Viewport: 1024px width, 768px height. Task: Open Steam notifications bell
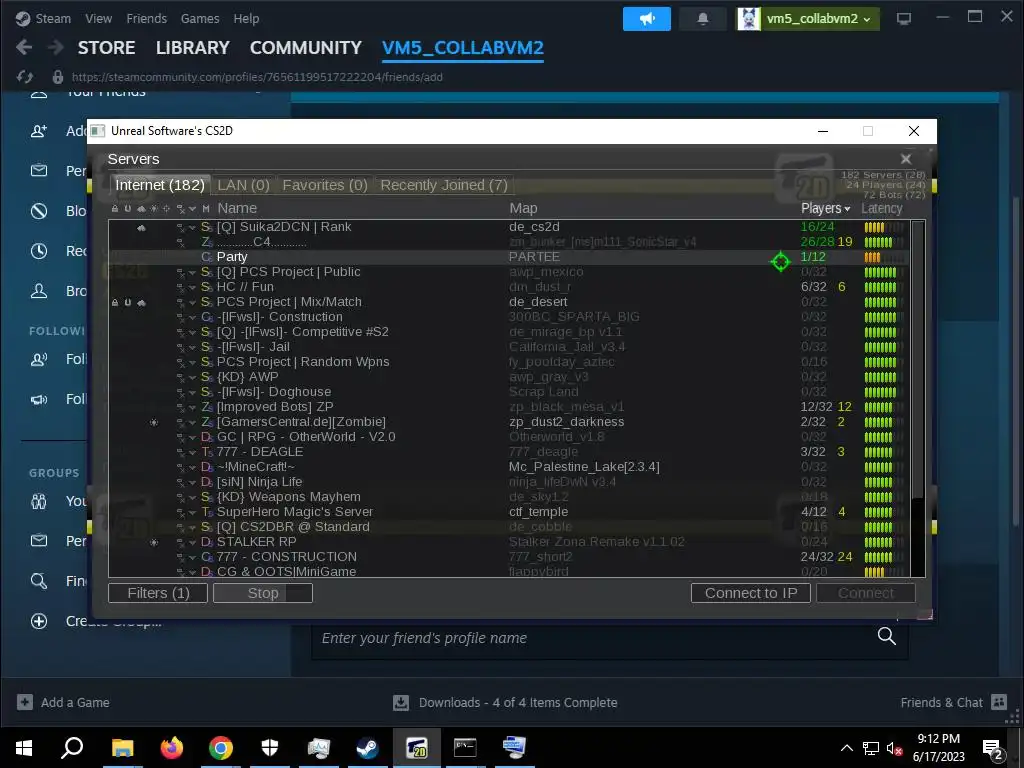tap(703, 19)
